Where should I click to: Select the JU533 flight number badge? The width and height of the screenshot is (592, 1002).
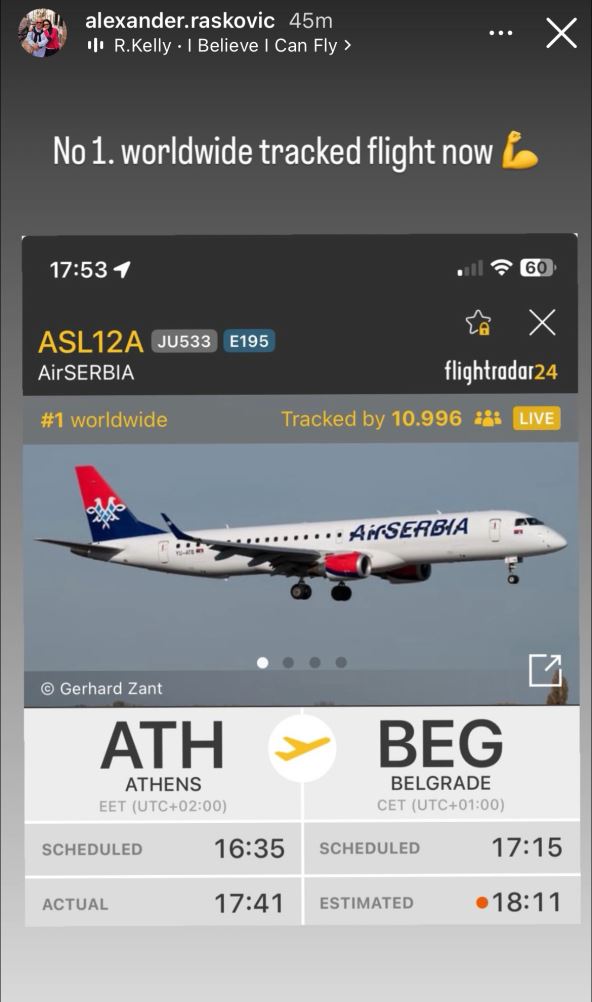184,341
